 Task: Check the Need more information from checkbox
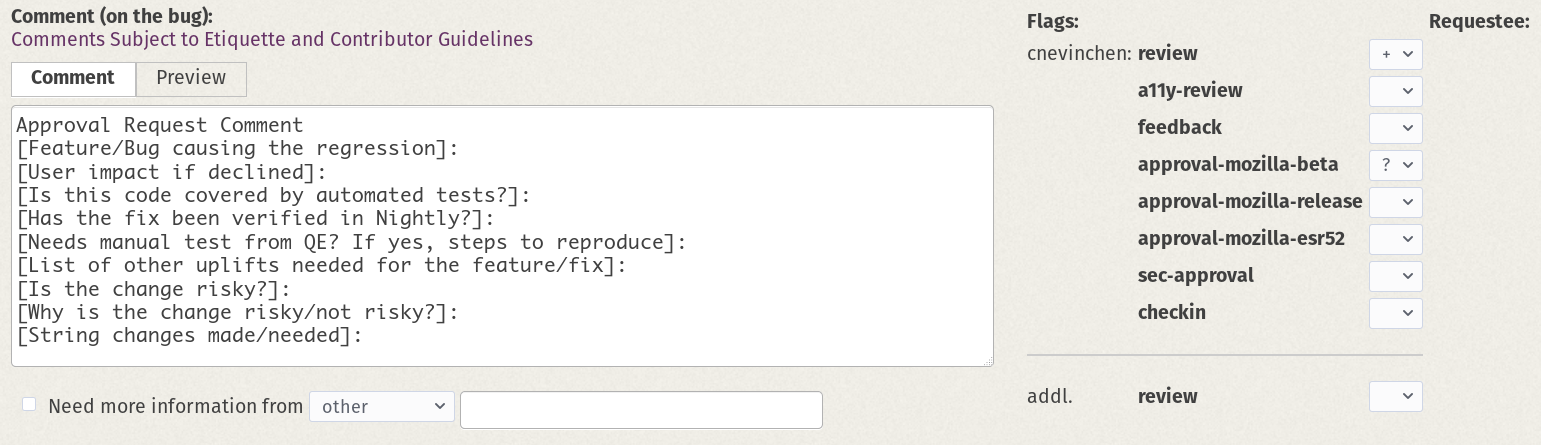29,405
